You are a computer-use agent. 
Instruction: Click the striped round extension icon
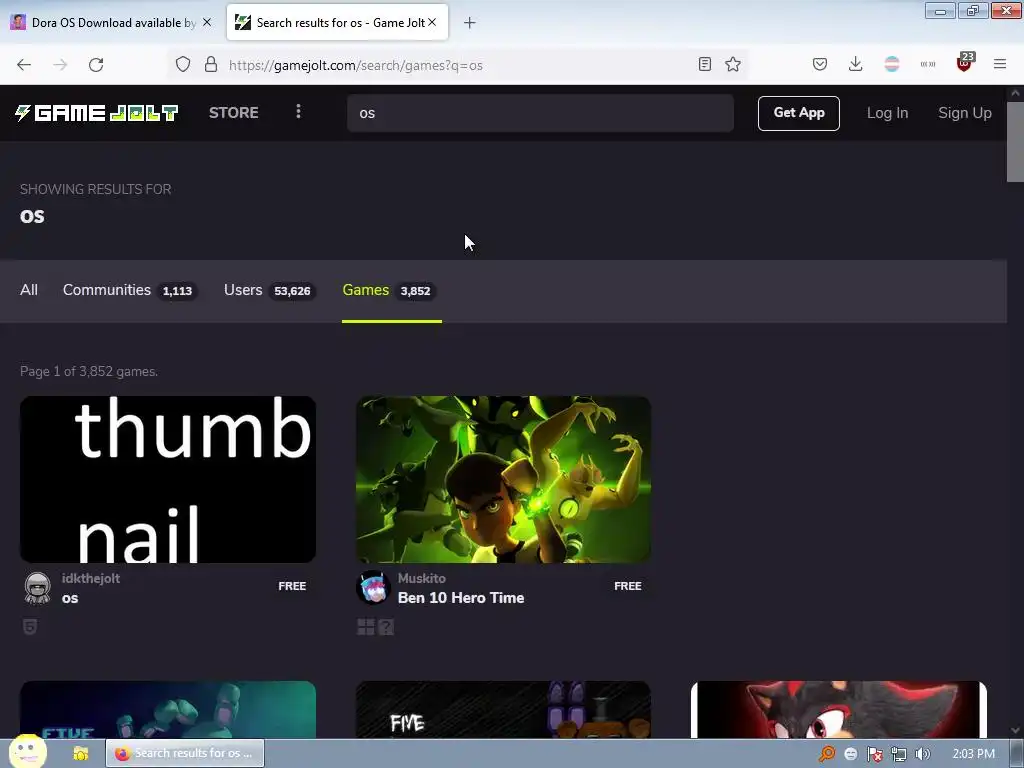tap(891, 64)
